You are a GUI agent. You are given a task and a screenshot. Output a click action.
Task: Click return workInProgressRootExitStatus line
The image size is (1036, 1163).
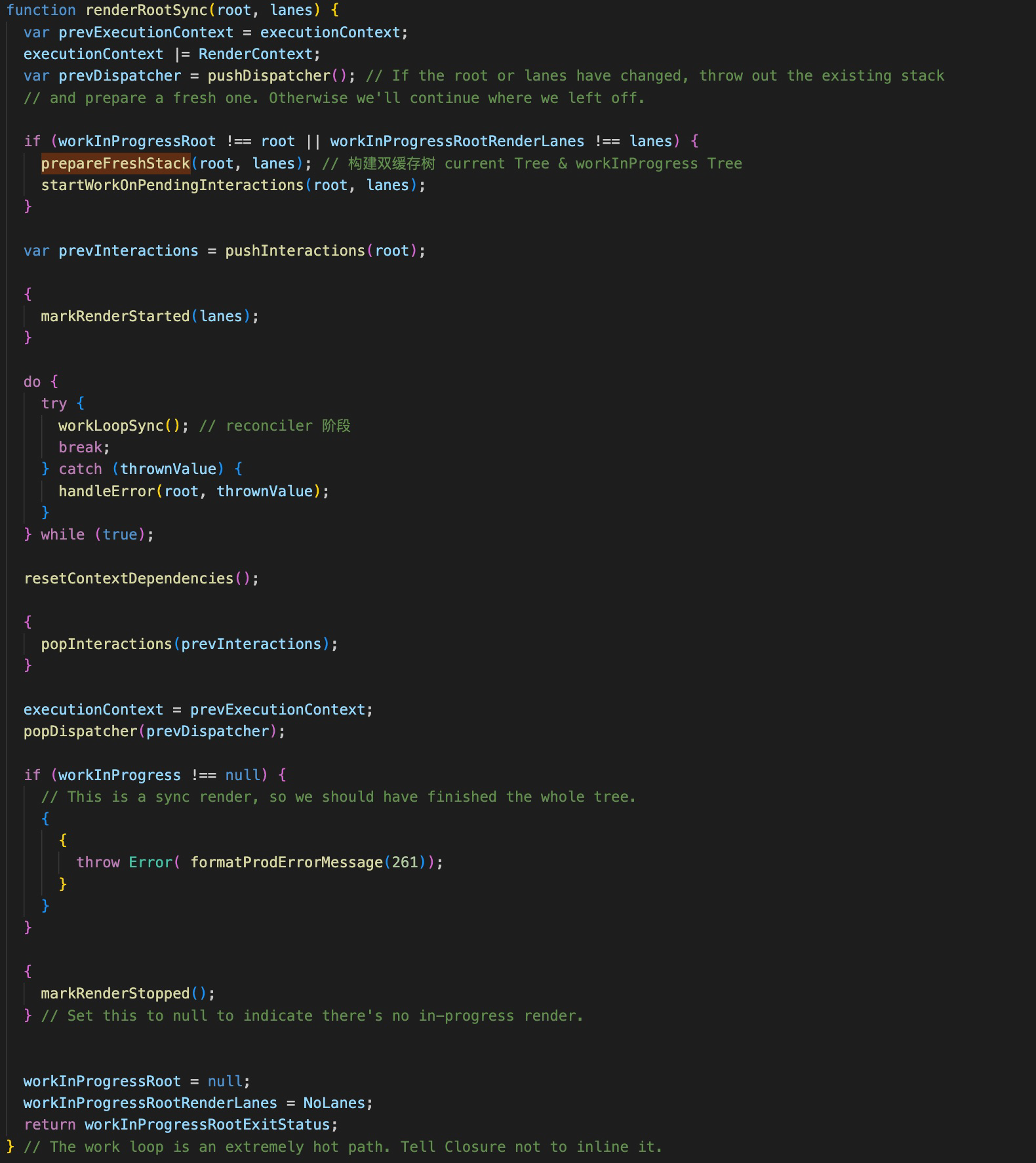click(180, 1124)
